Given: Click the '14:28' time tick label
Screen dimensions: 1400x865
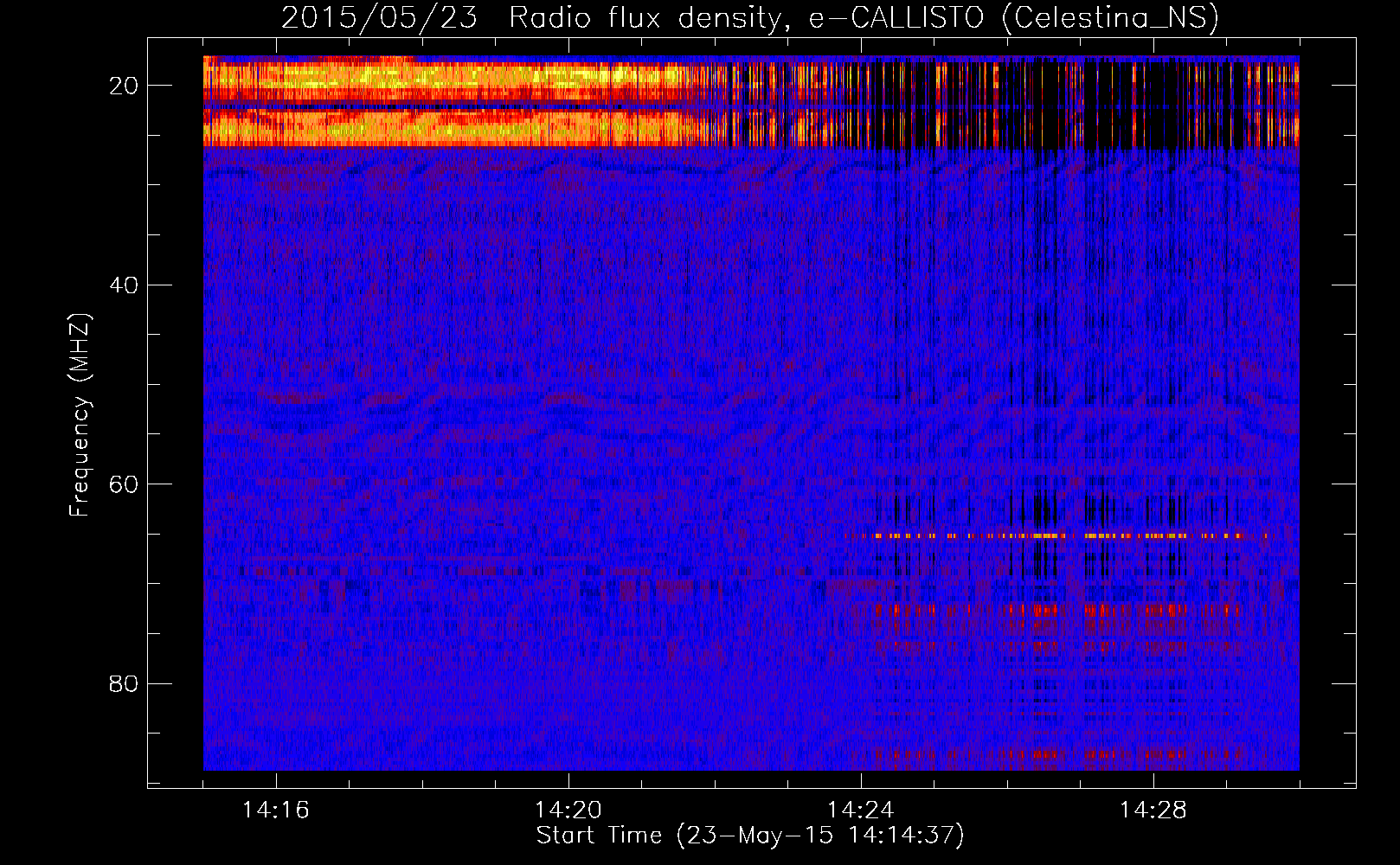Looking at the screenshot, I should (x=1153, y=811).
